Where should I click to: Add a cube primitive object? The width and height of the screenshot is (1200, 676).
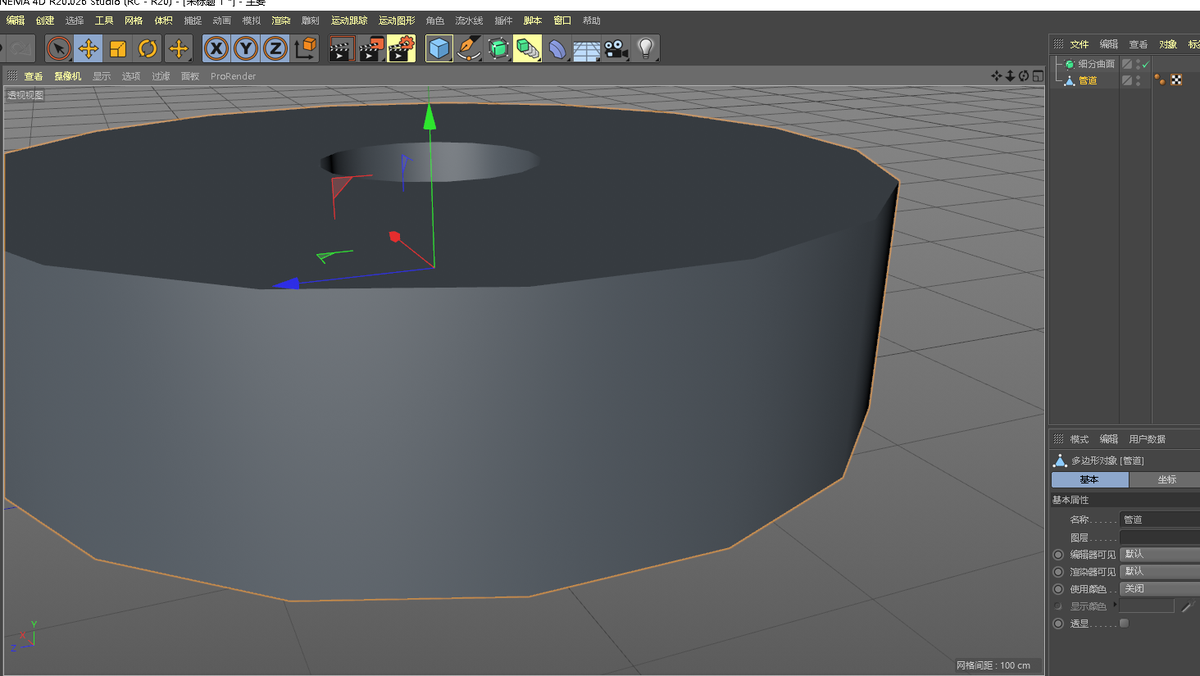click(x=439, y=48)
